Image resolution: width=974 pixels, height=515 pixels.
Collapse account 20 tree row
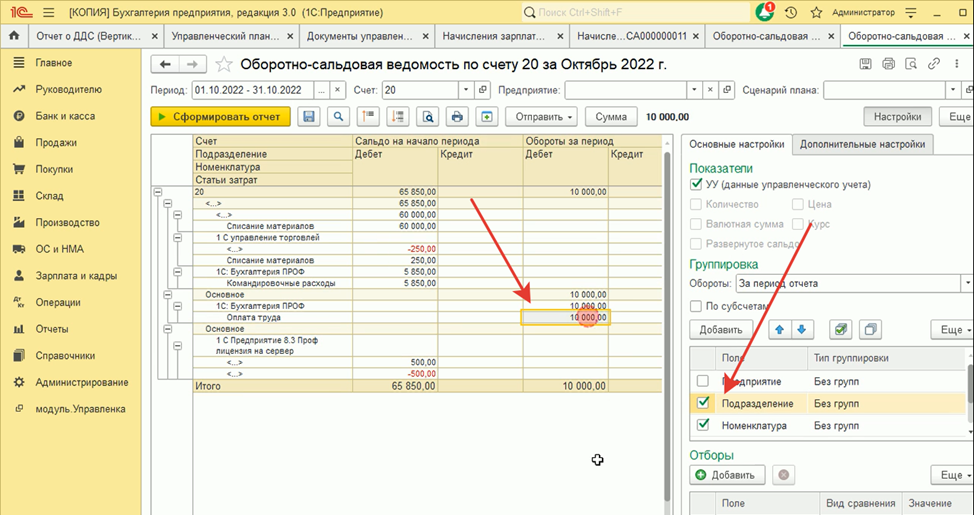[x=157, y=193]
